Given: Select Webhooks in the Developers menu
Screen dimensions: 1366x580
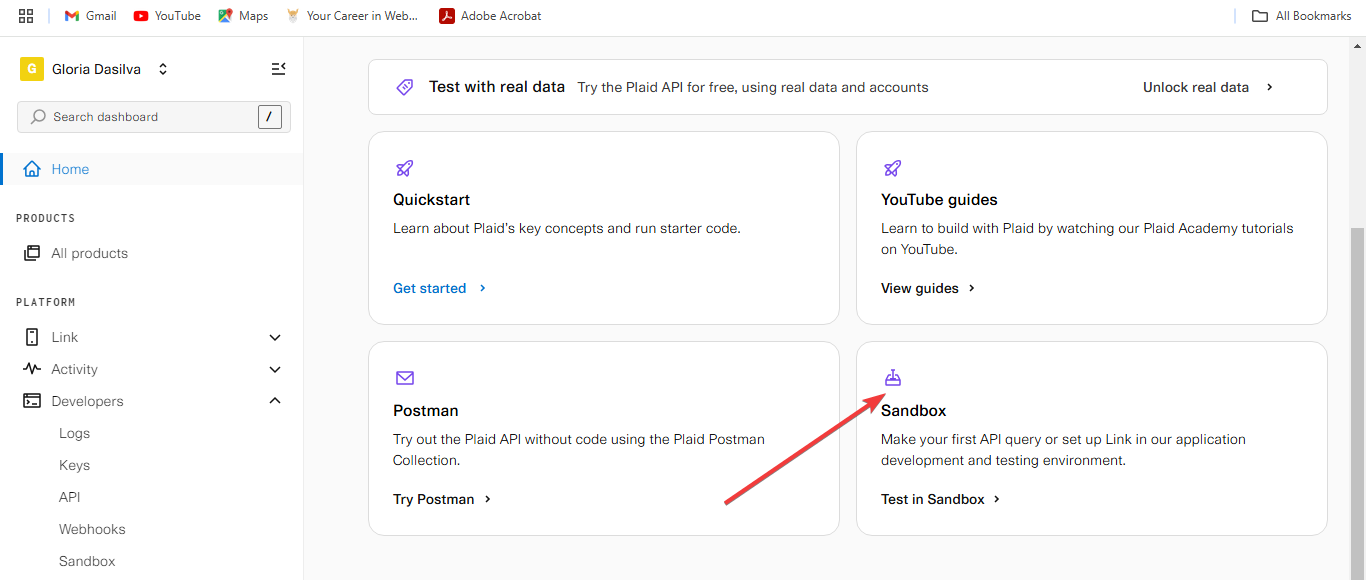Looking at the screenshot, I should point(92,528).
